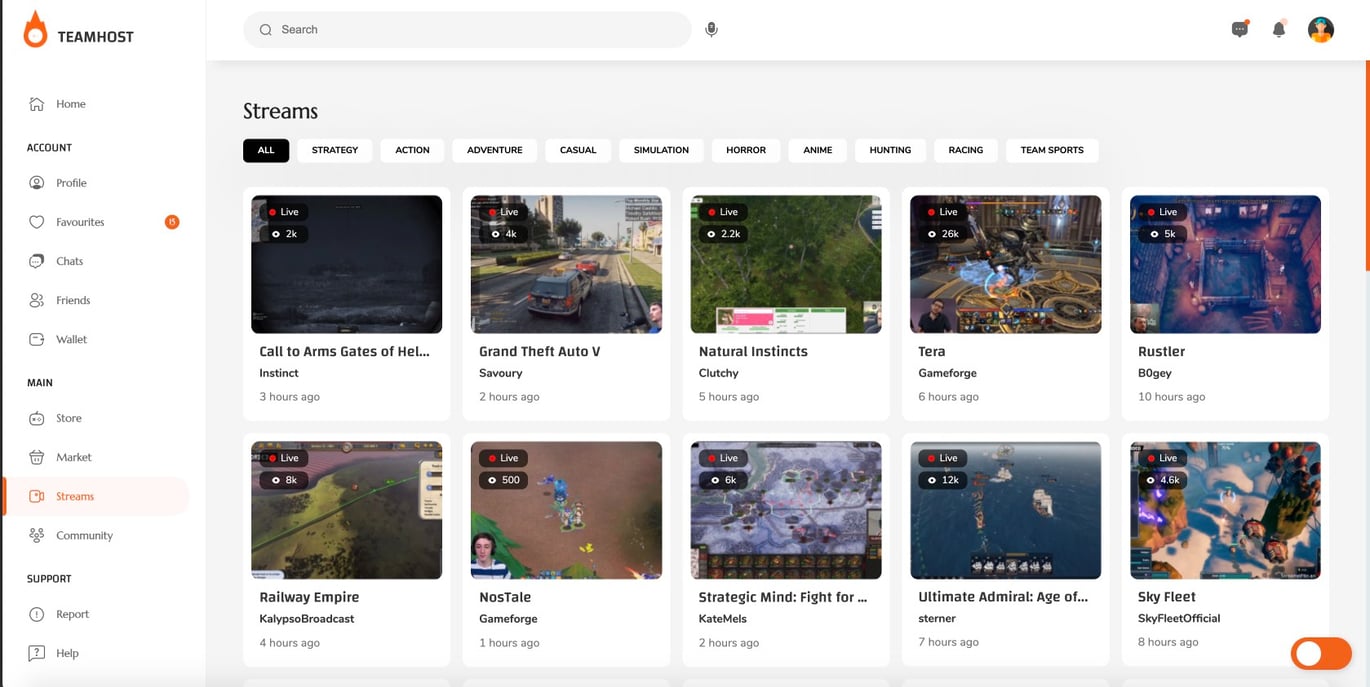The image size is (1370, 687).
Task: Toggle the orange theme switch
Action: (1321, 654)
